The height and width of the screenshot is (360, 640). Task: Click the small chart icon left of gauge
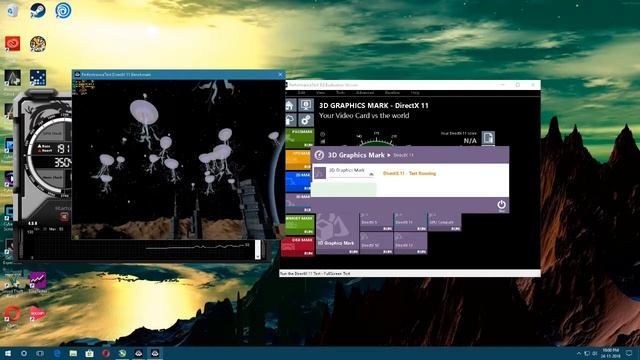coord(322,142)
